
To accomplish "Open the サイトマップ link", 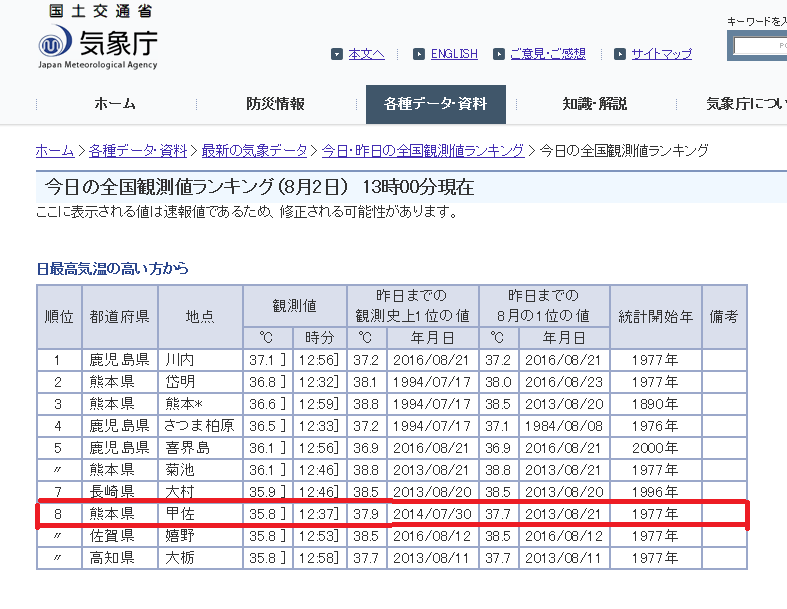I will tap(661, 54).
